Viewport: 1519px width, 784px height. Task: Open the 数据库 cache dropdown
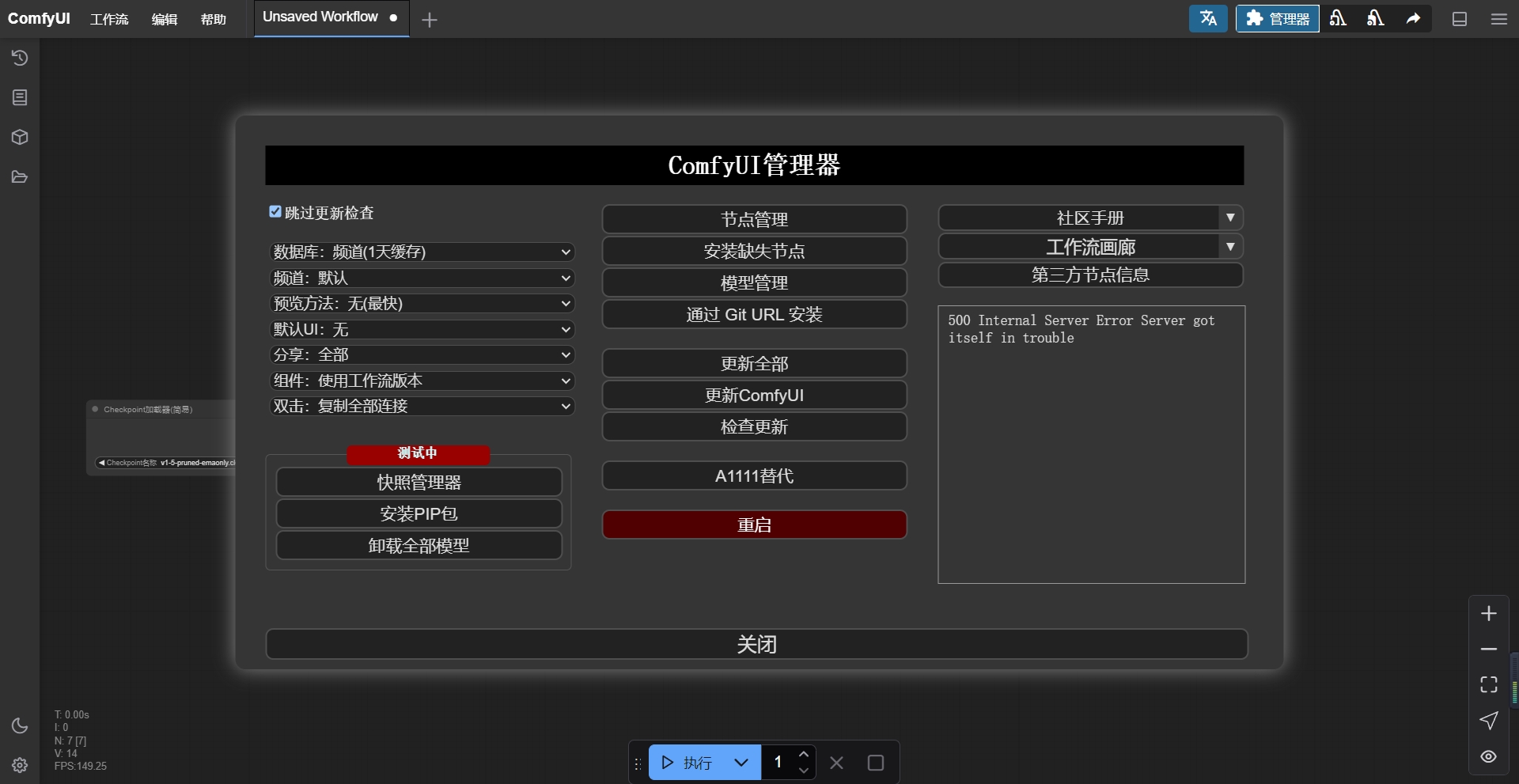pyautogui.click(x=422, y=252)
